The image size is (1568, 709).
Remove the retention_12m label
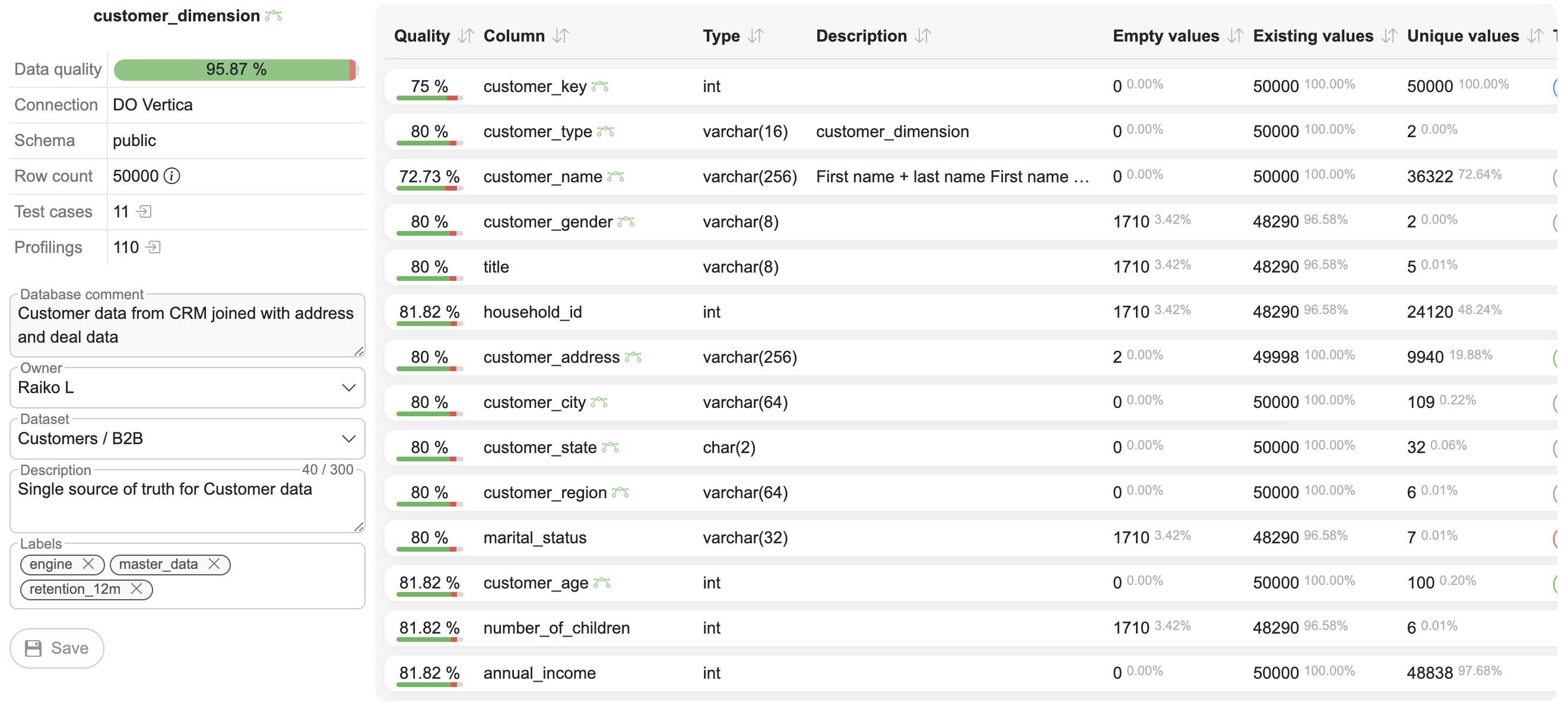point(137,589)
